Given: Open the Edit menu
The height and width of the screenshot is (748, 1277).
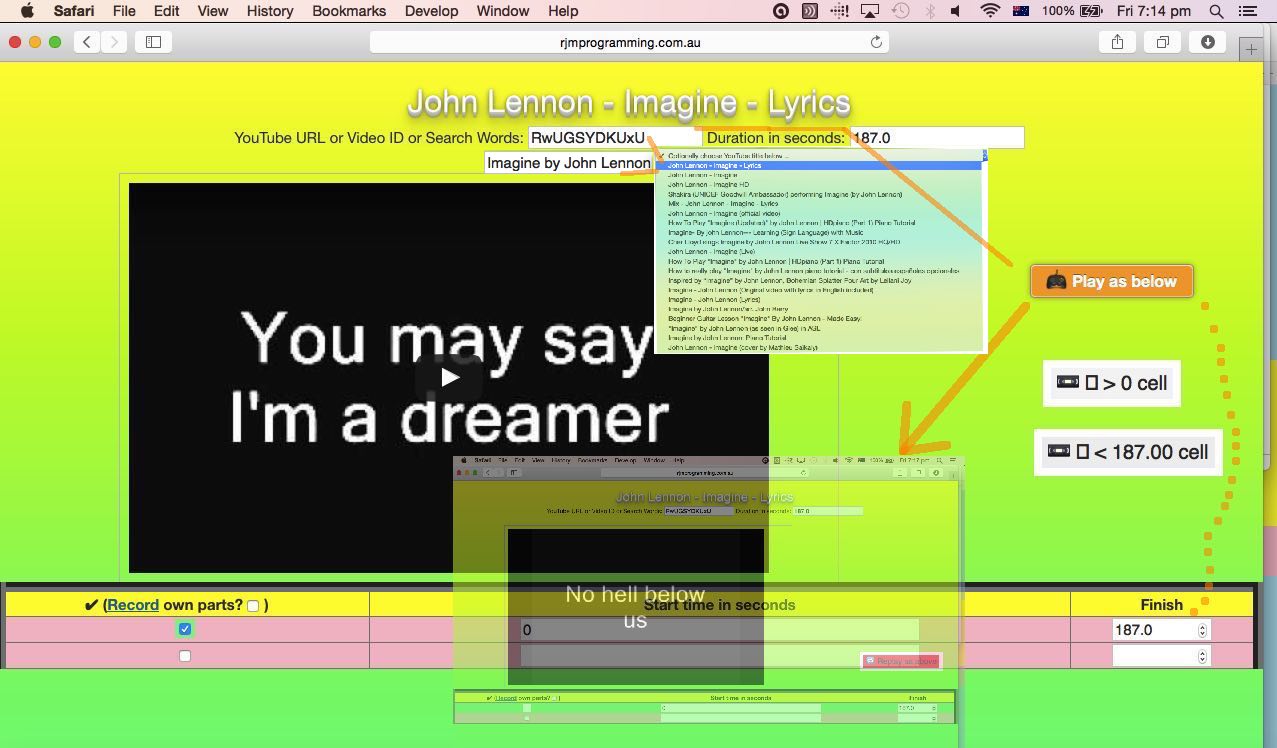Looking at the screenshot, I should pos(166,11).
